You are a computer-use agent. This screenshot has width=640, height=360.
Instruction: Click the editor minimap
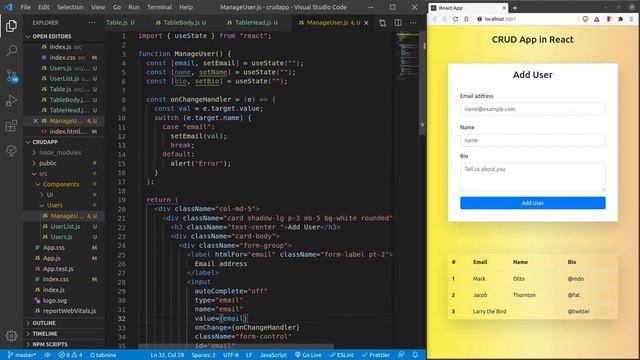point(407,57)
